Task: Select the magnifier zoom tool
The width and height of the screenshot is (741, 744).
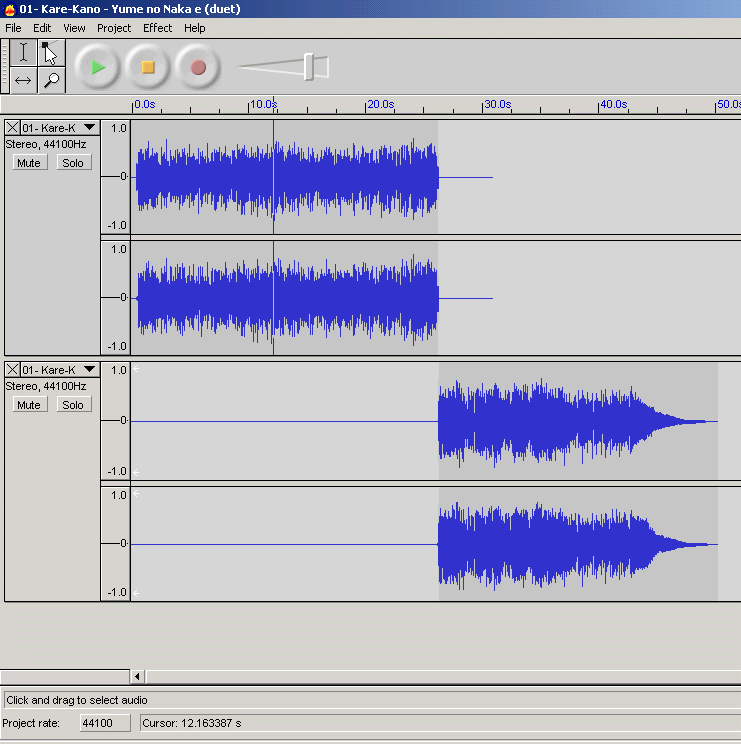Action: pos(50,80)
